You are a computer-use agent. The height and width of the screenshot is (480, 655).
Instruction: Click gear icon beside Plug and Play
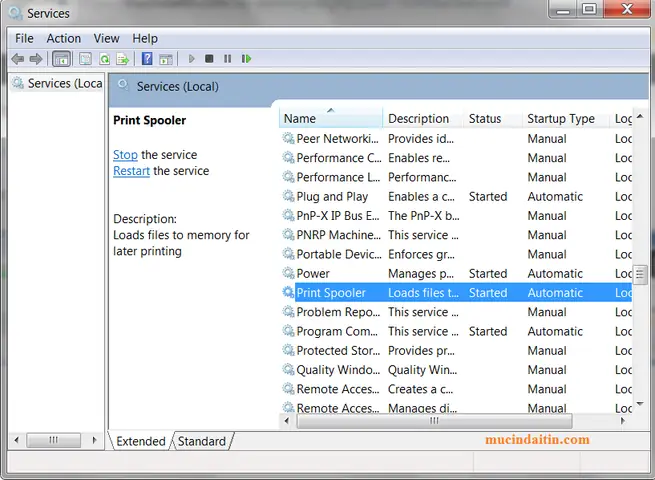288,196
